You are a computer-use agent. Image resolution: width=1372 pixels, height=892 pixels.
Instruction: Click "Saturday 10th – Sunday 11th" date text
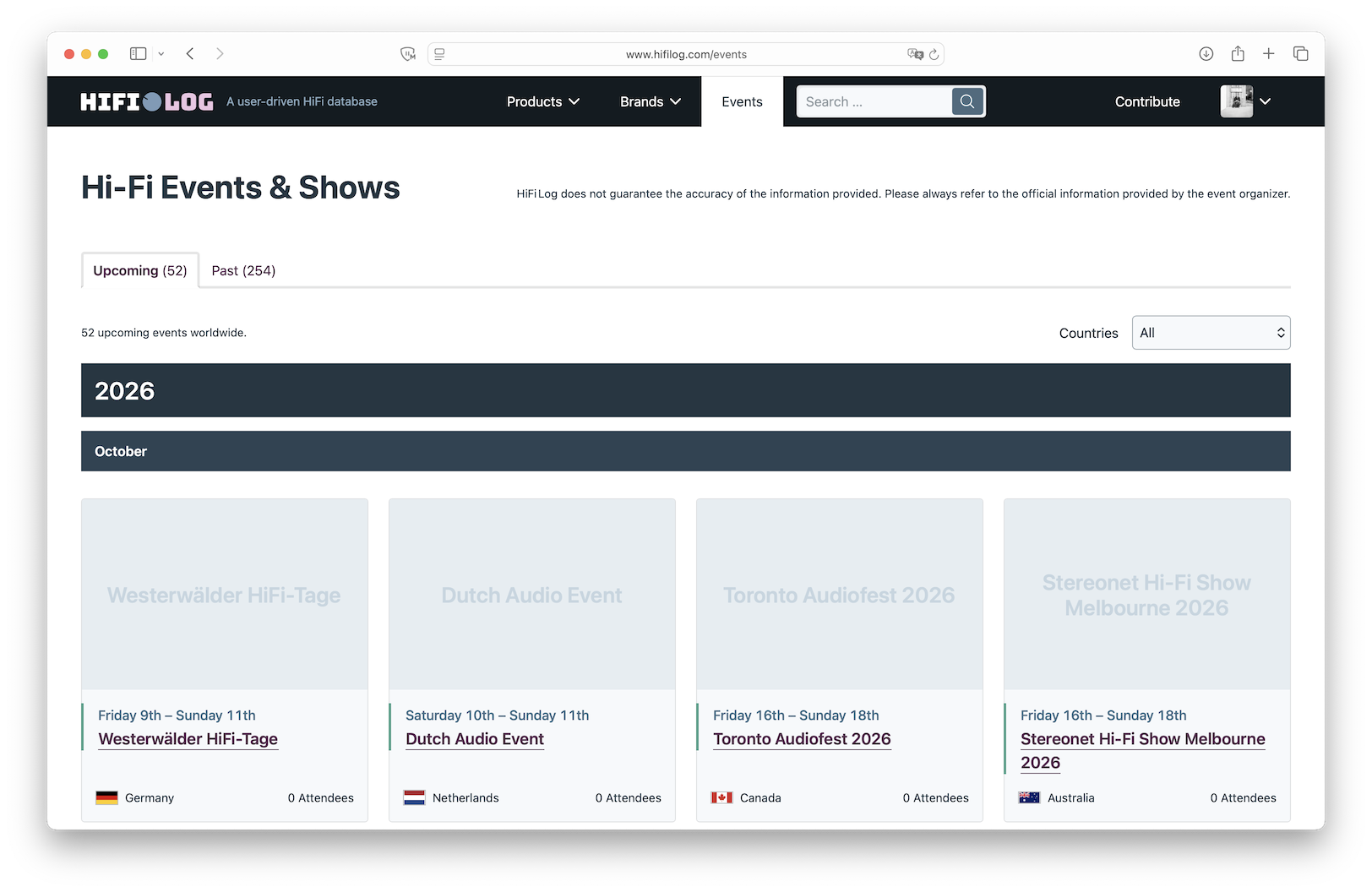click(498, 715)
